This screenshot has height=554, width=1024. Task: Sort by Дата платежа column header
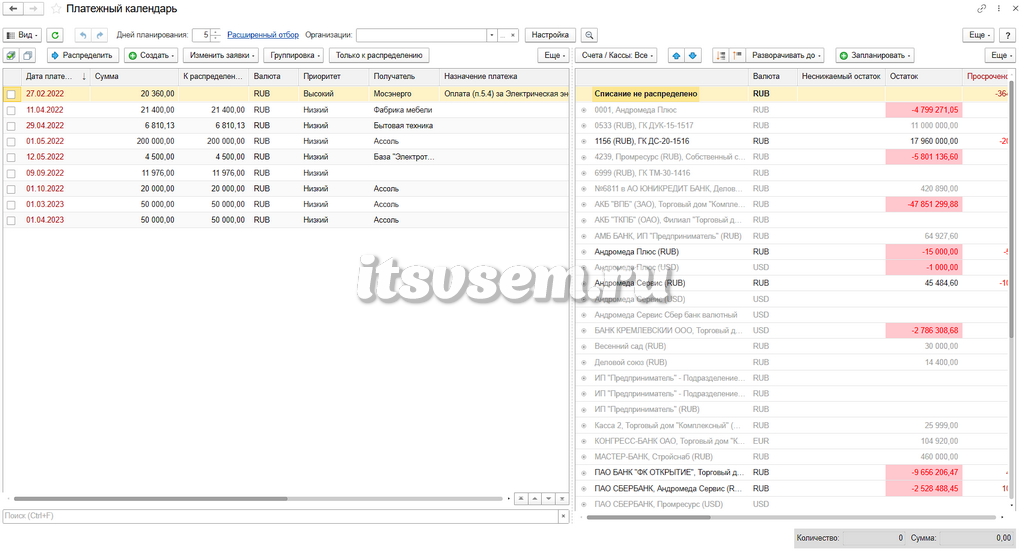point(56,76)
